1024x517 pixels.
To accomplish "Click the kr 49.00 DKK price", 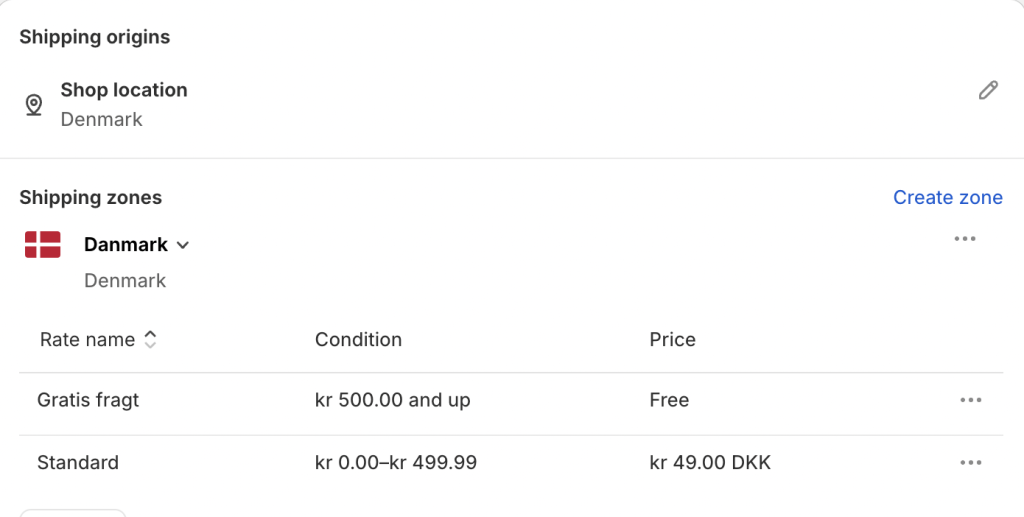I will pos(710,463).
